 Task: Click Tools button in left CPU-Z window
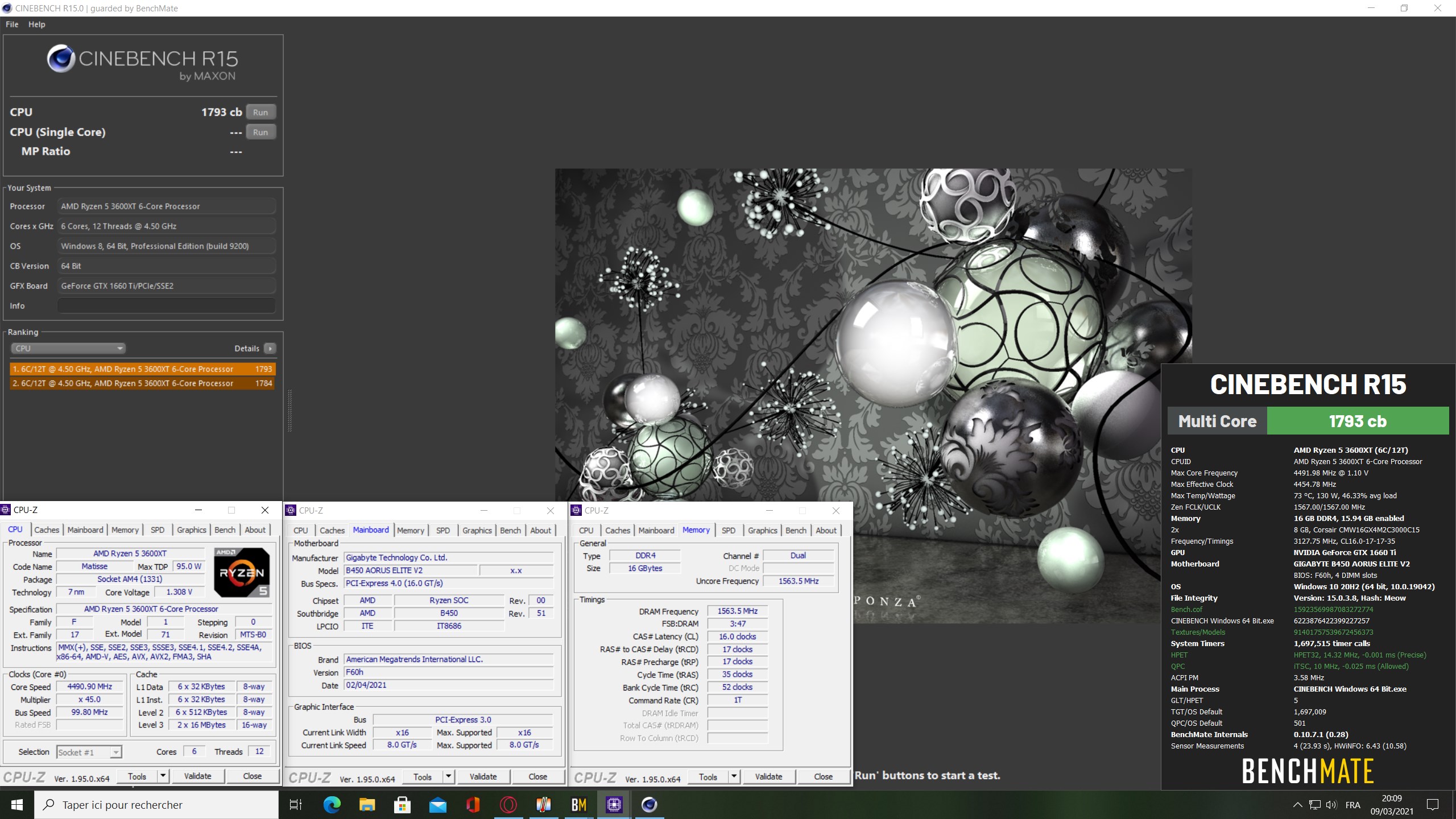(x=137, y=776)
